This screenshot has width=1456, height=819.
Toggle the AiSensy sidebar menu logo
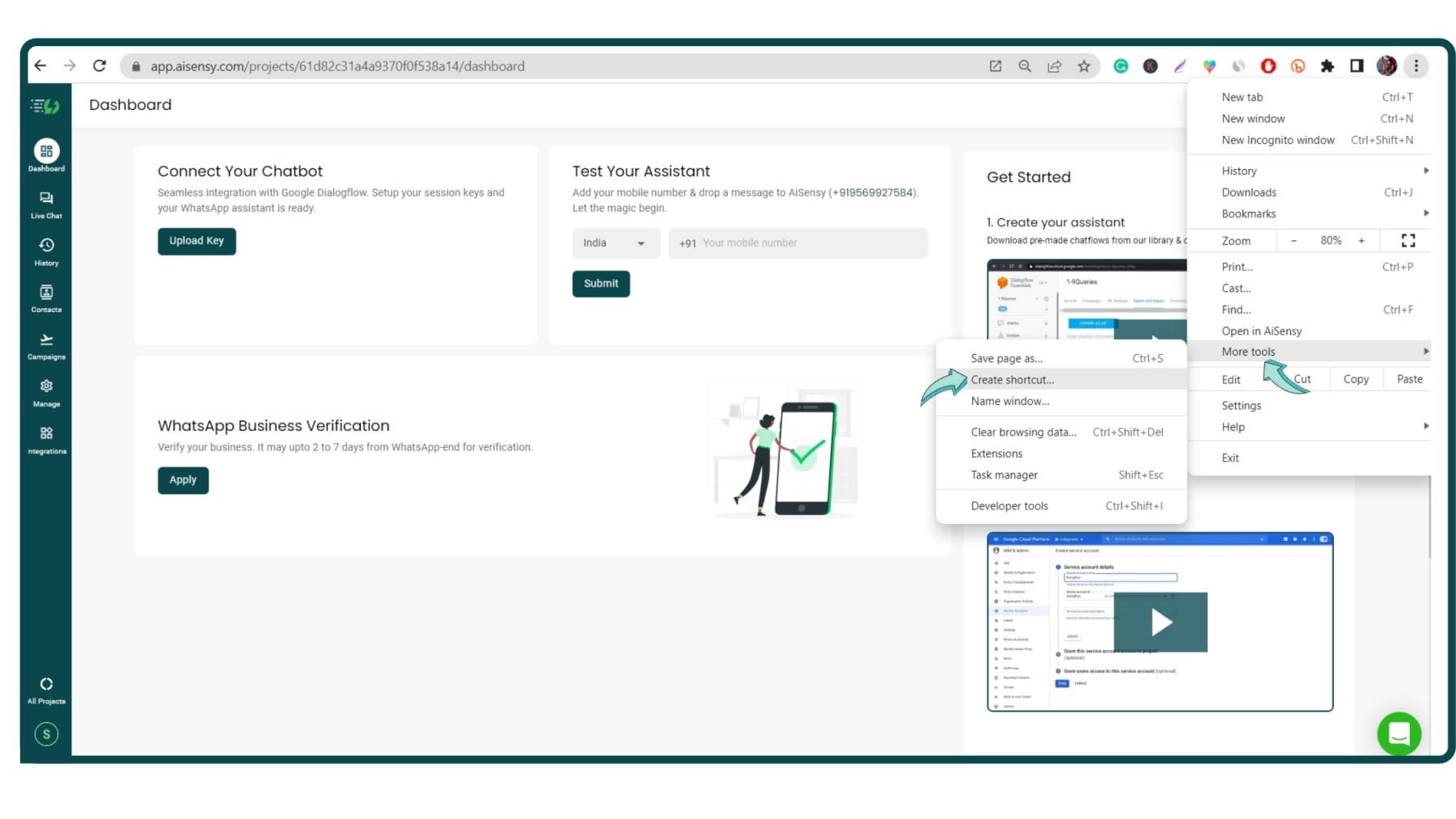[x=45, y=106]
